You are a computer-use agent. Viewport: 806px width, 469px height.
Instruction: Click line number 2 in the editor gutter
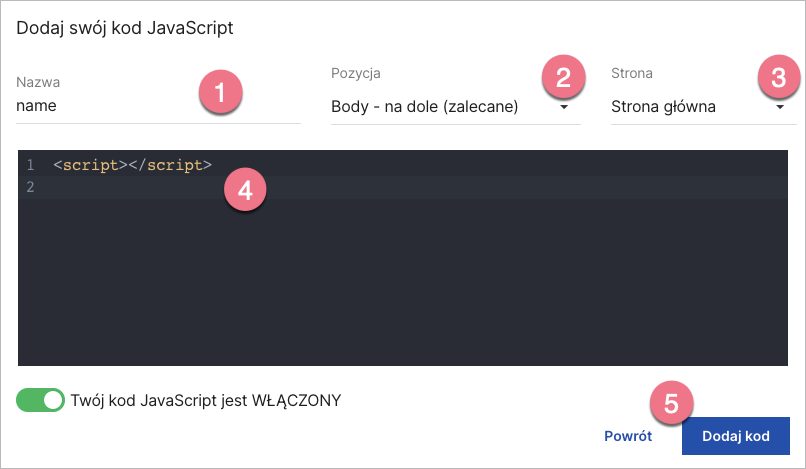pyautogui.click(x=31, y=187)
